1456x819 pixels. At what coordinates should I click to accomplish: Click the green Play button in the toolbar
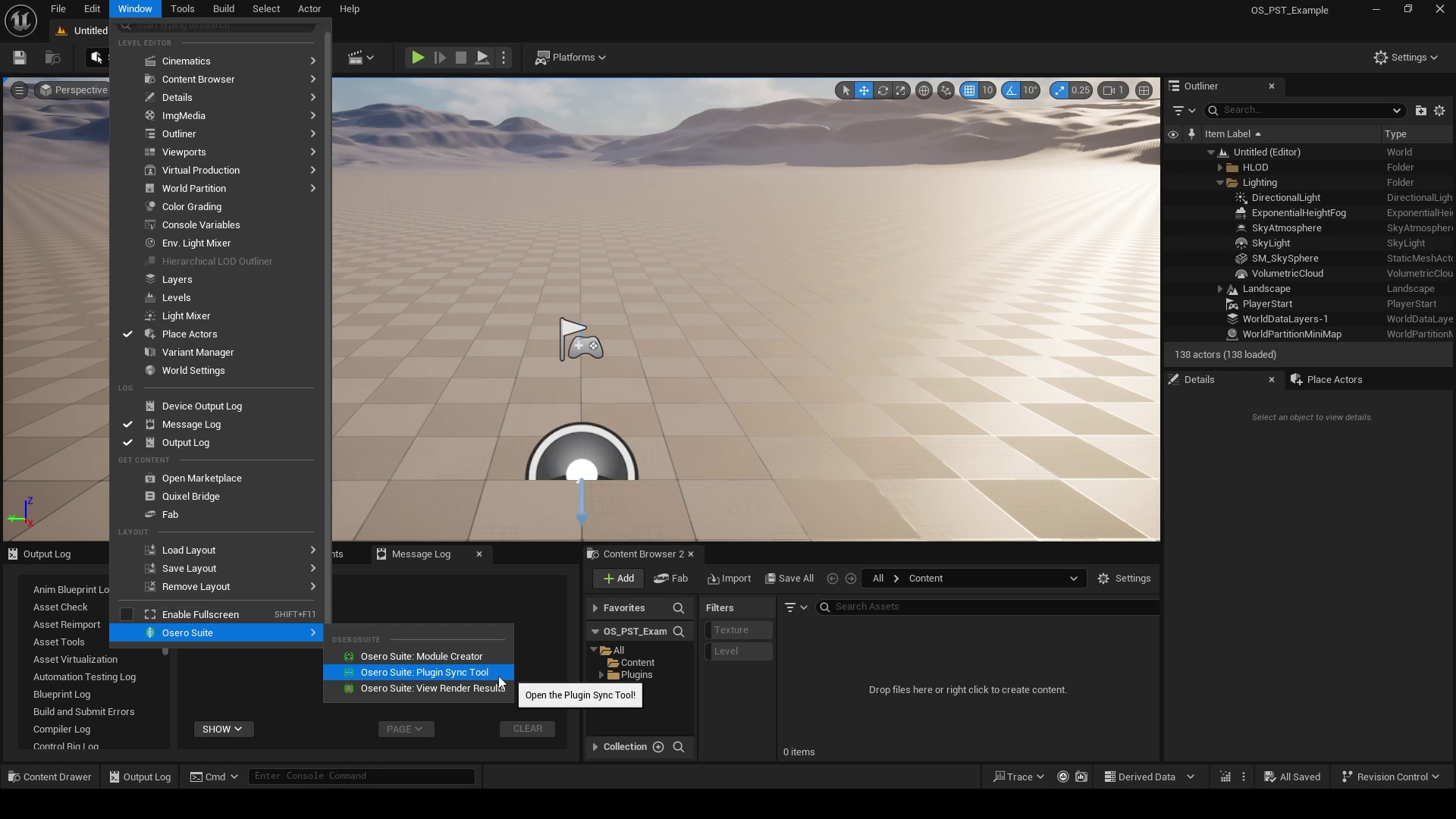click(x=417, y=58)
